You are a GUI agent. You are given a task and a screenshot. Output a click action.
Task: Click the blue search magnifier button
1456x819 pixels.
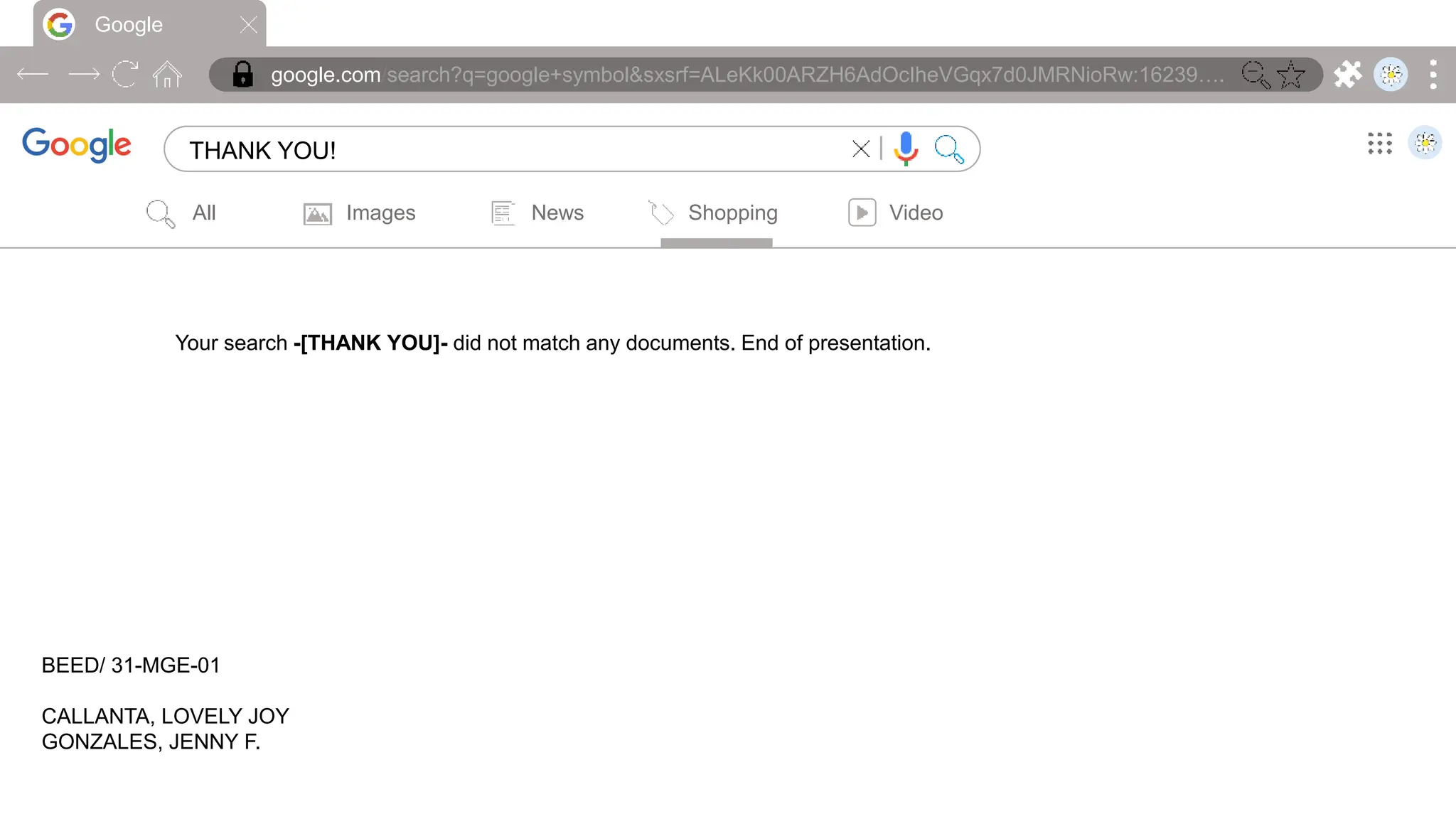point(949,149)
